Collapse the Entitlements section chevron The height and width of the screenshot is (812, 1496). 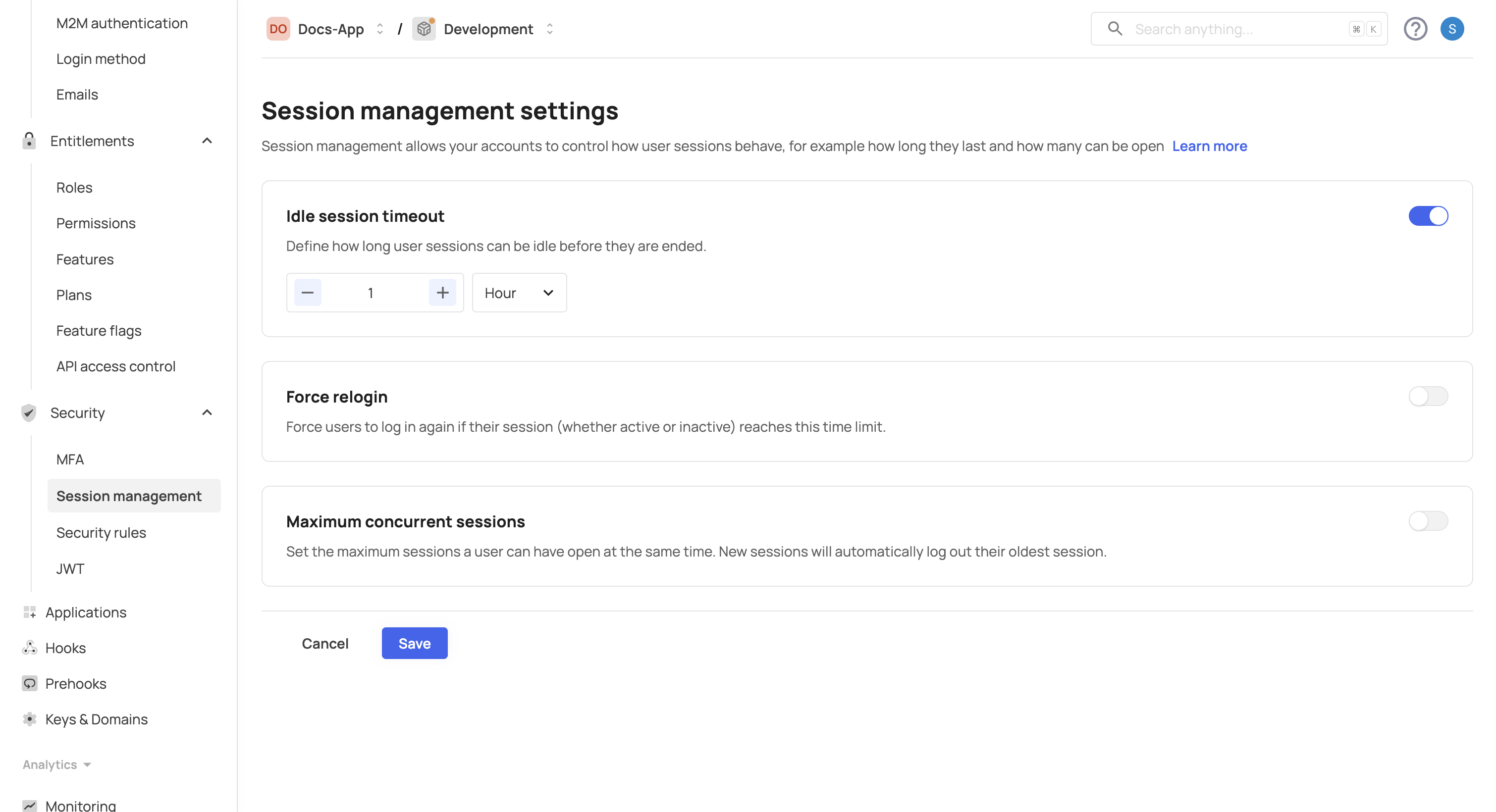207,141
